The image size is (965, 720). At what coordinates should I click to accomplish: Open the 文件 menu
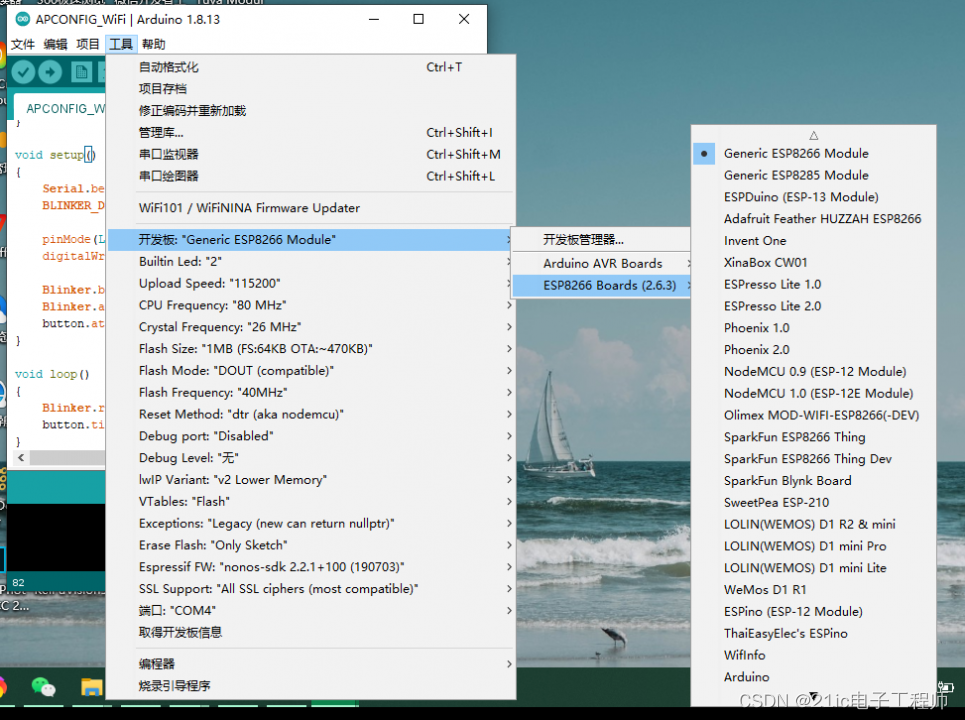coord(23,44)
